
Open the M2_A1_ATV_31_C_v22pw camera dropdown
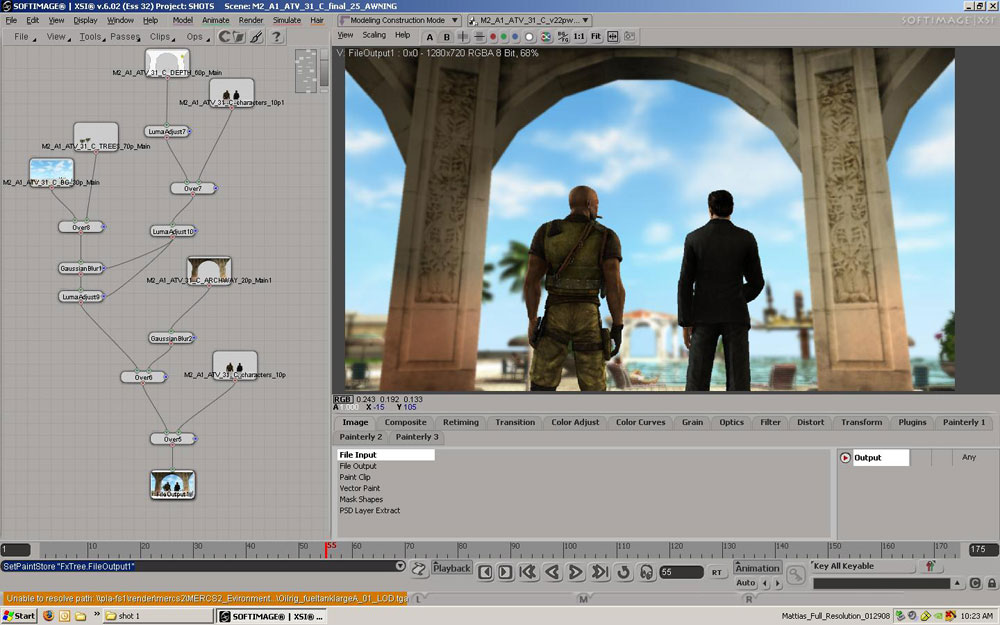(x=529, y=20)
